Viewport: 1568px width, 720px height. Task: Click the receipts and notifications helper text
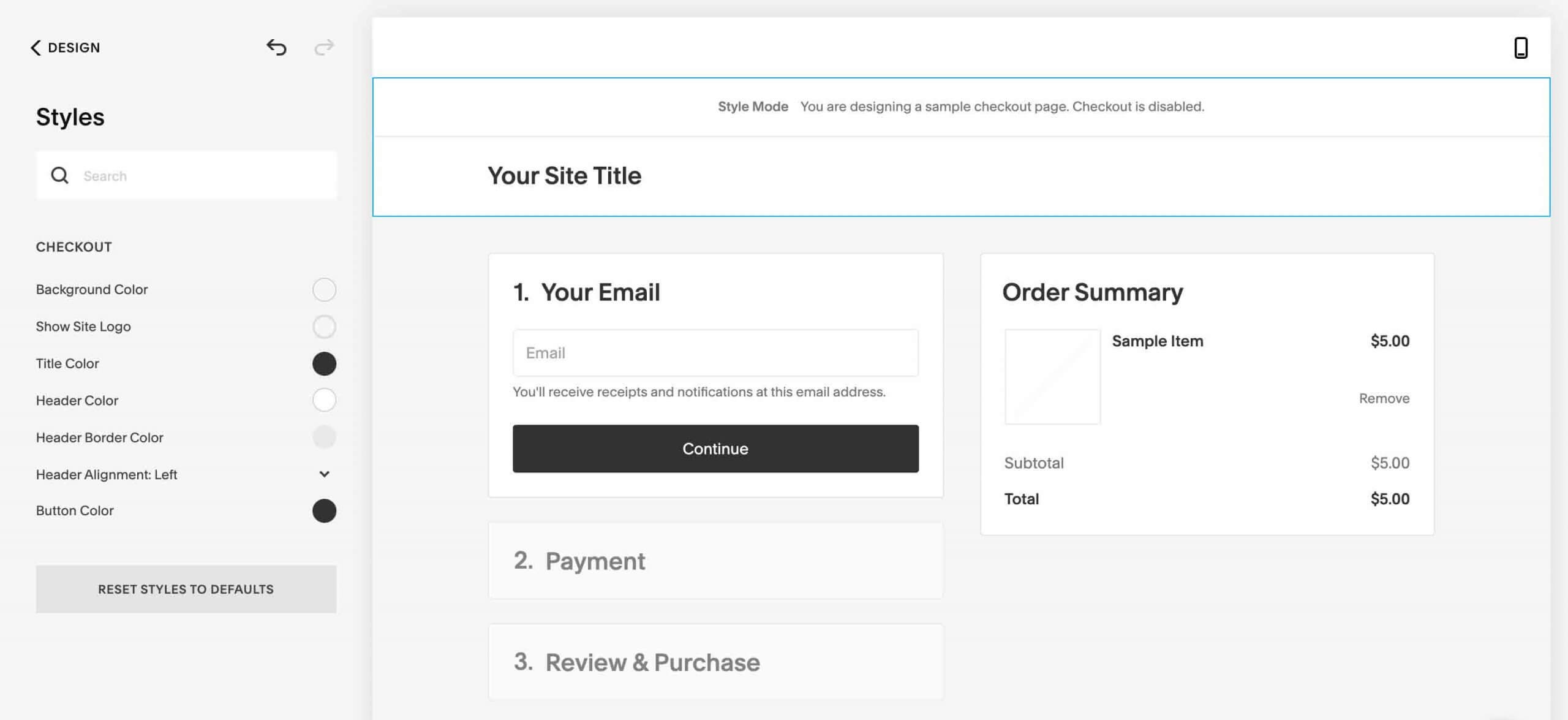[x=699, y=392]
